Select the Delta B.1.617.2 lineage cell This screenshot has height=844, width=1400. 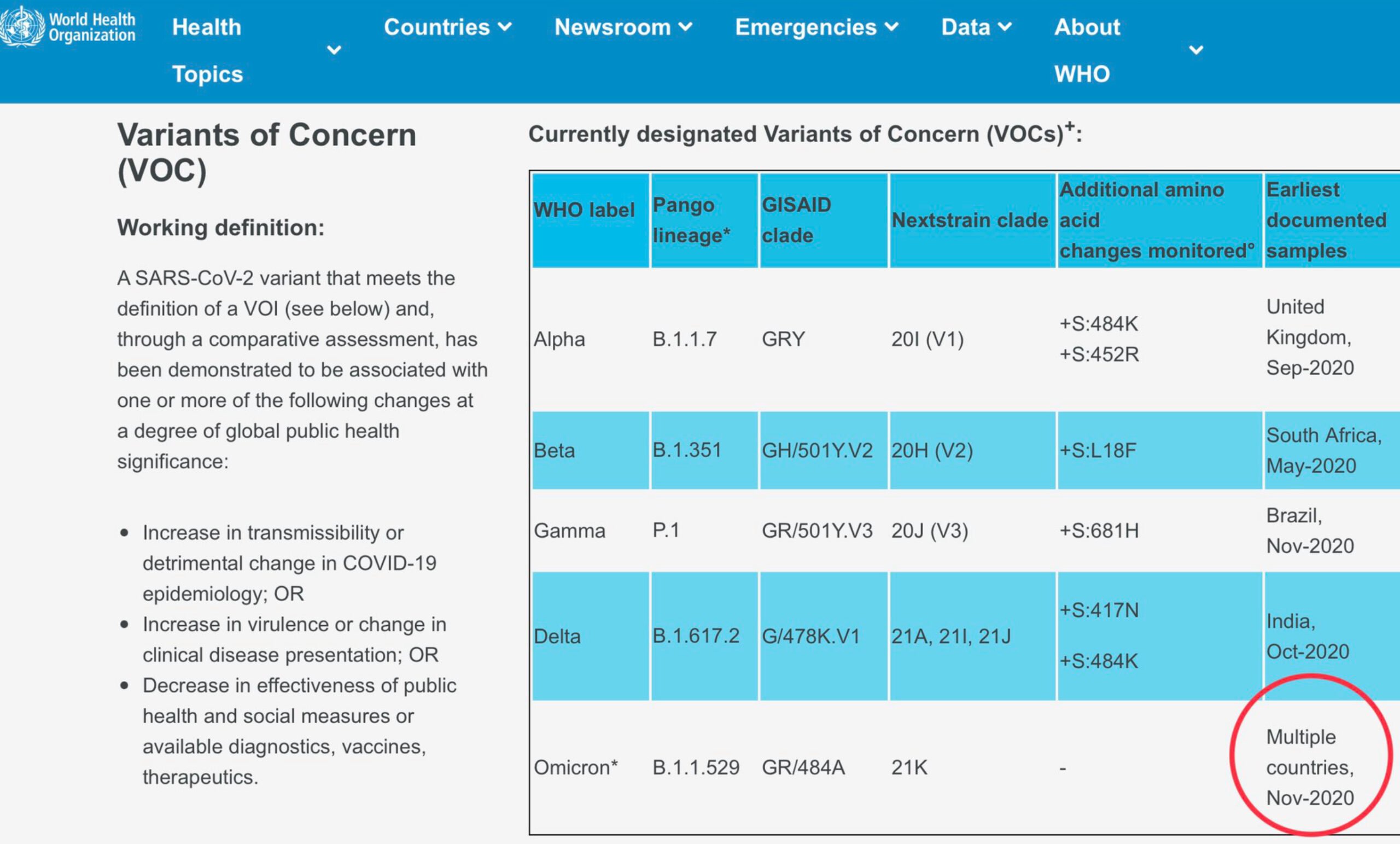point(696,636)
